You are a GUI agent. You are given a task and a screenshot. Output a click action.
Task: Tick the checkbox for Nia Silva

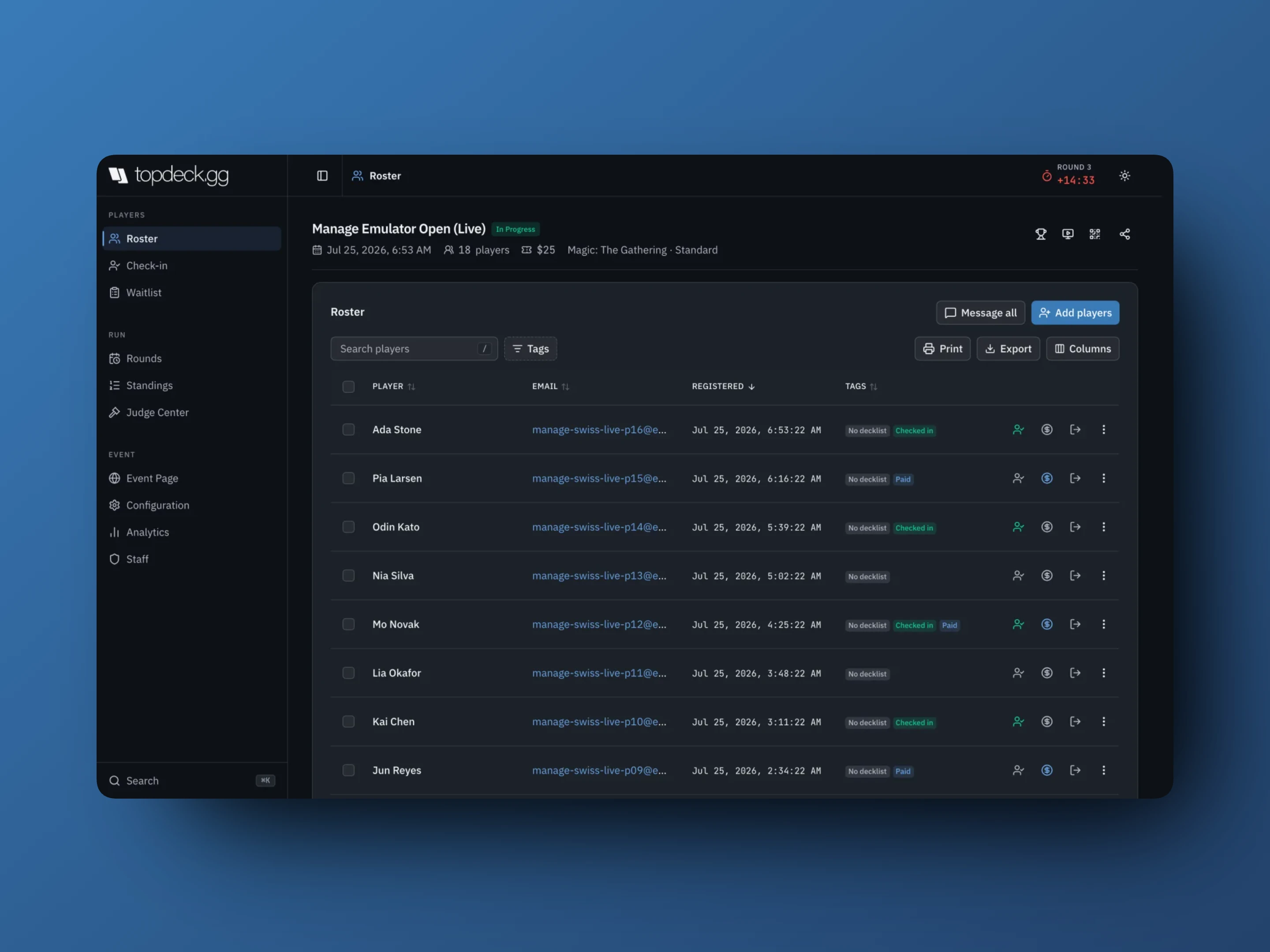pos(348,576)
